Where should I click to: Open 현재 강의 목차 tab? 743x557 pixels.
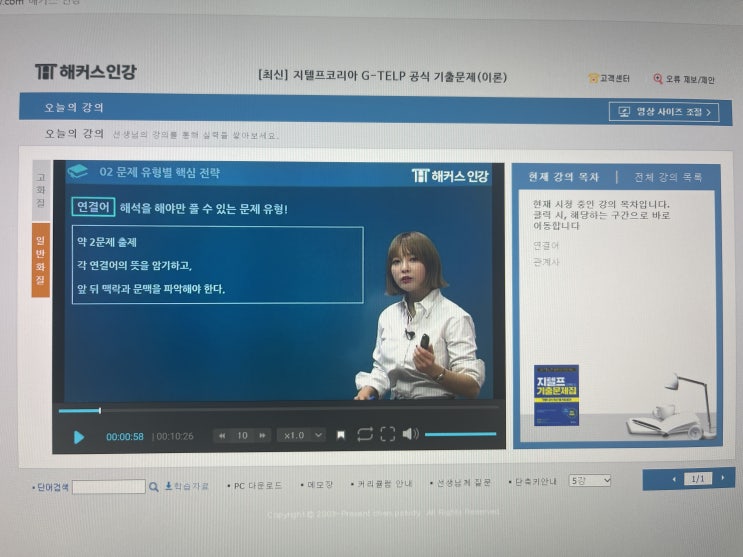(564, 177)
